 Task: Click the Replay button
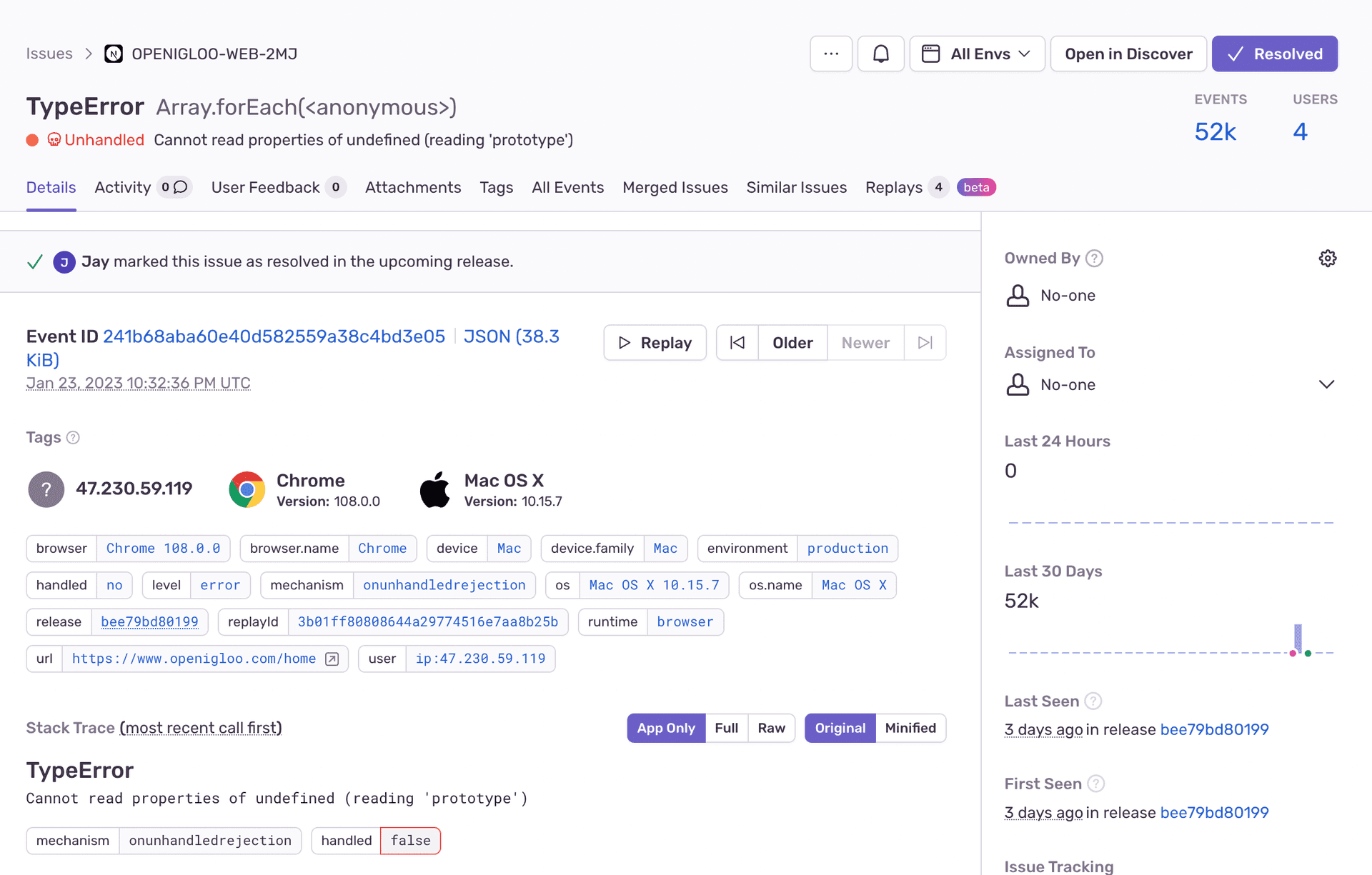(x=655, y=343)
